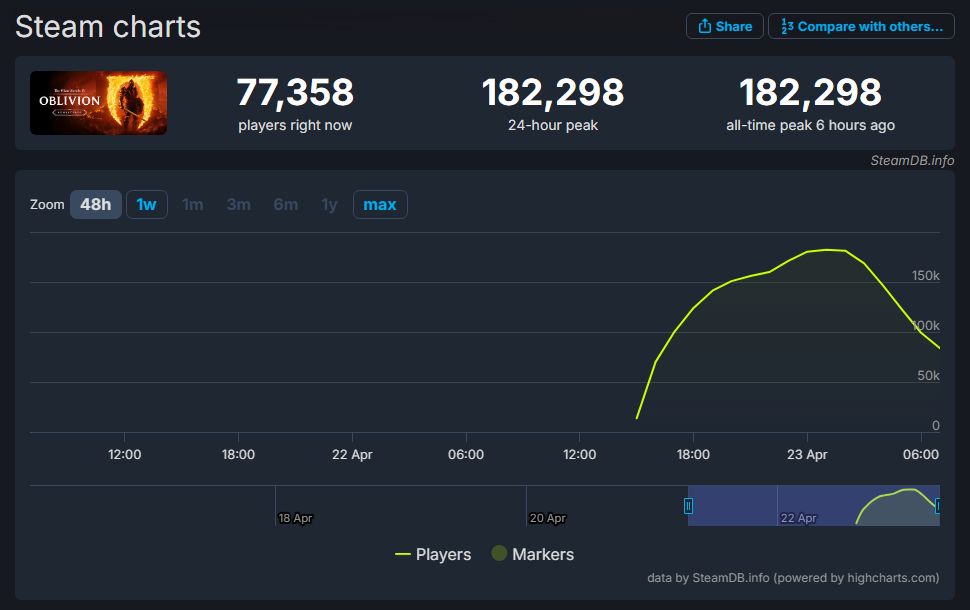Open the Oblivion game banner image

coord(98,103)
